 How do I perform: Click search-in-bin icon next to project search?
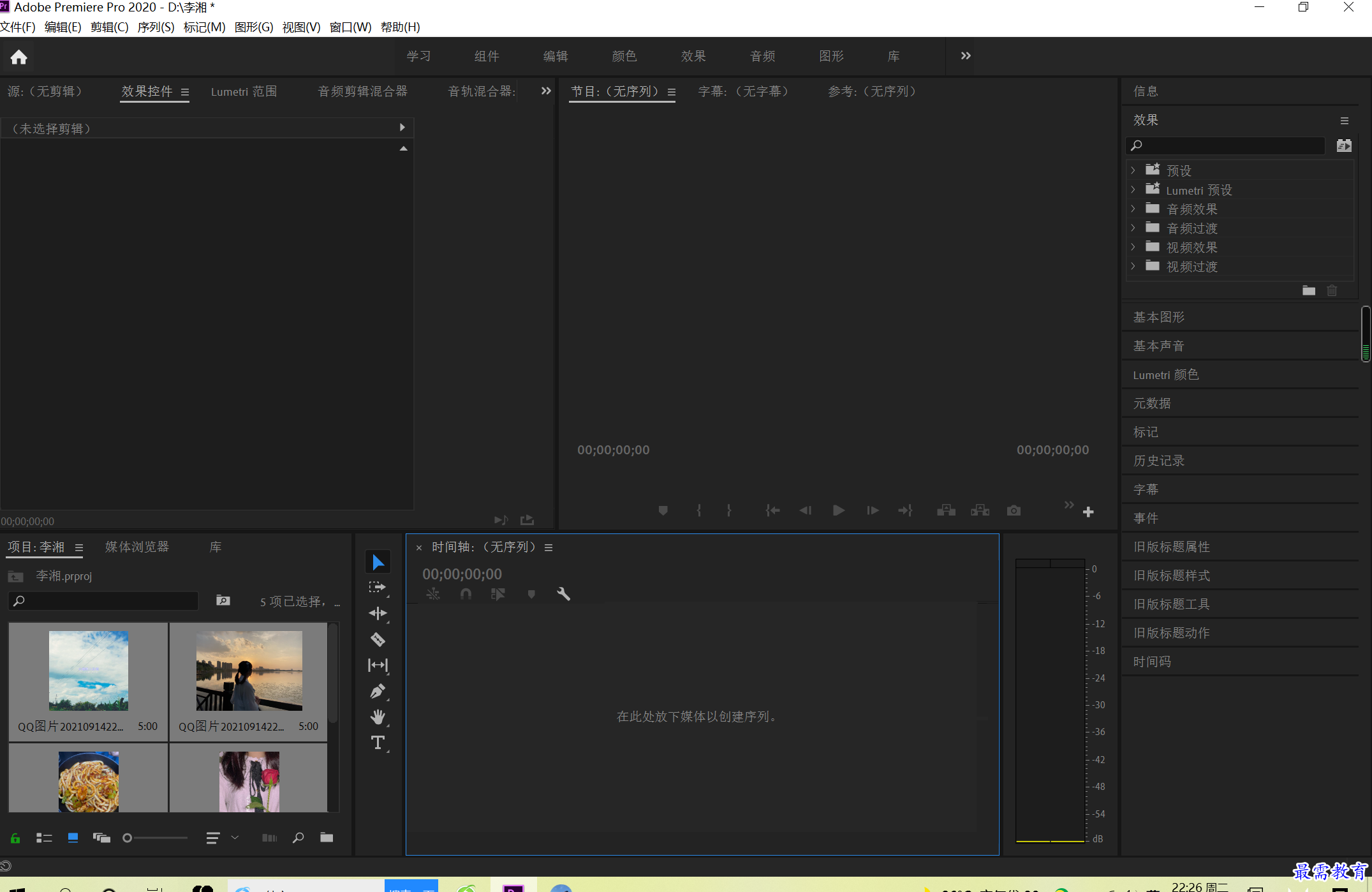(223, 600)
